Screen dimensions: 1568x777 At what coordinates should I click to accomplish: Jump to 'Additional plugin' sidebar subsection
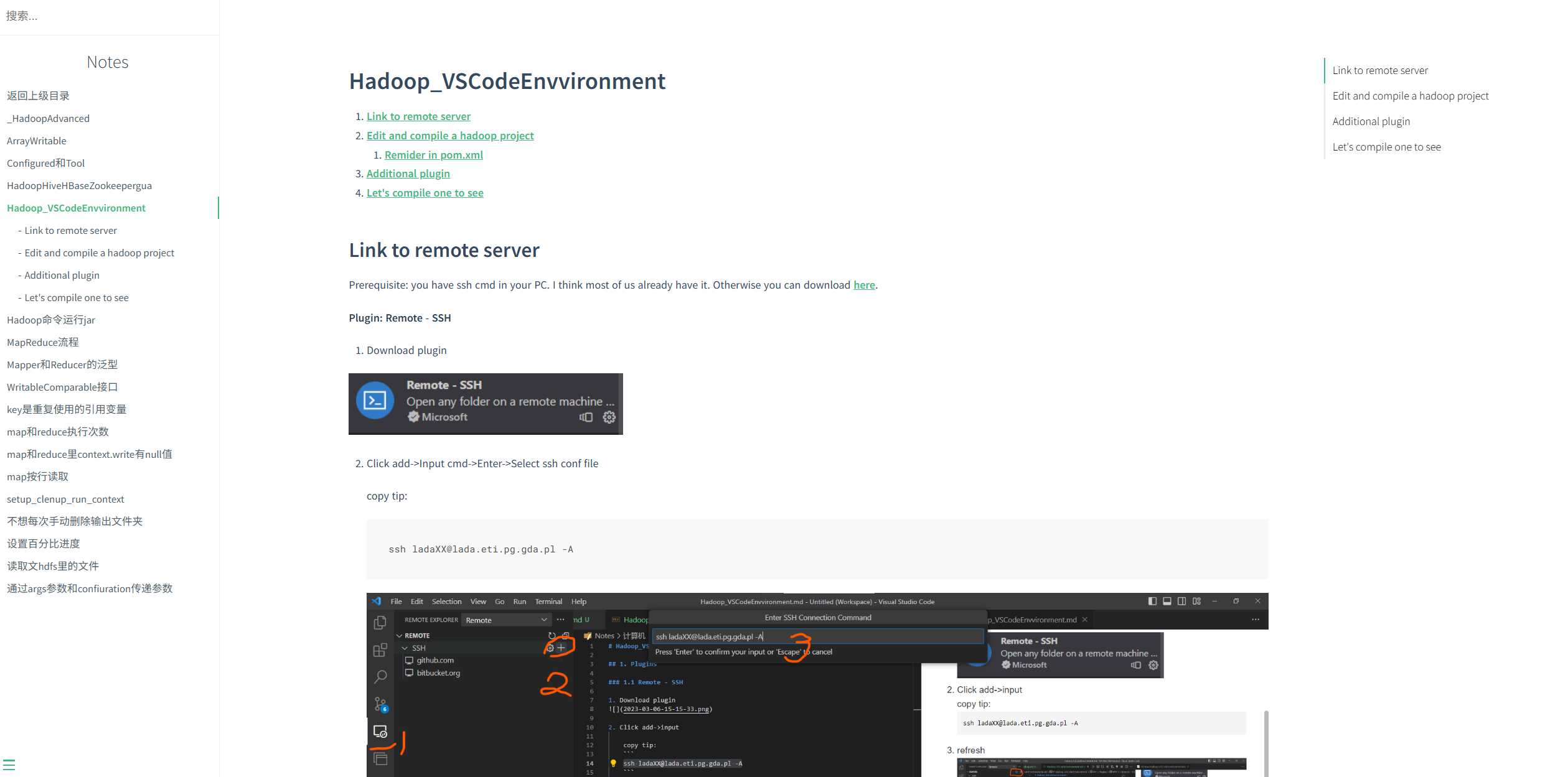62,275
